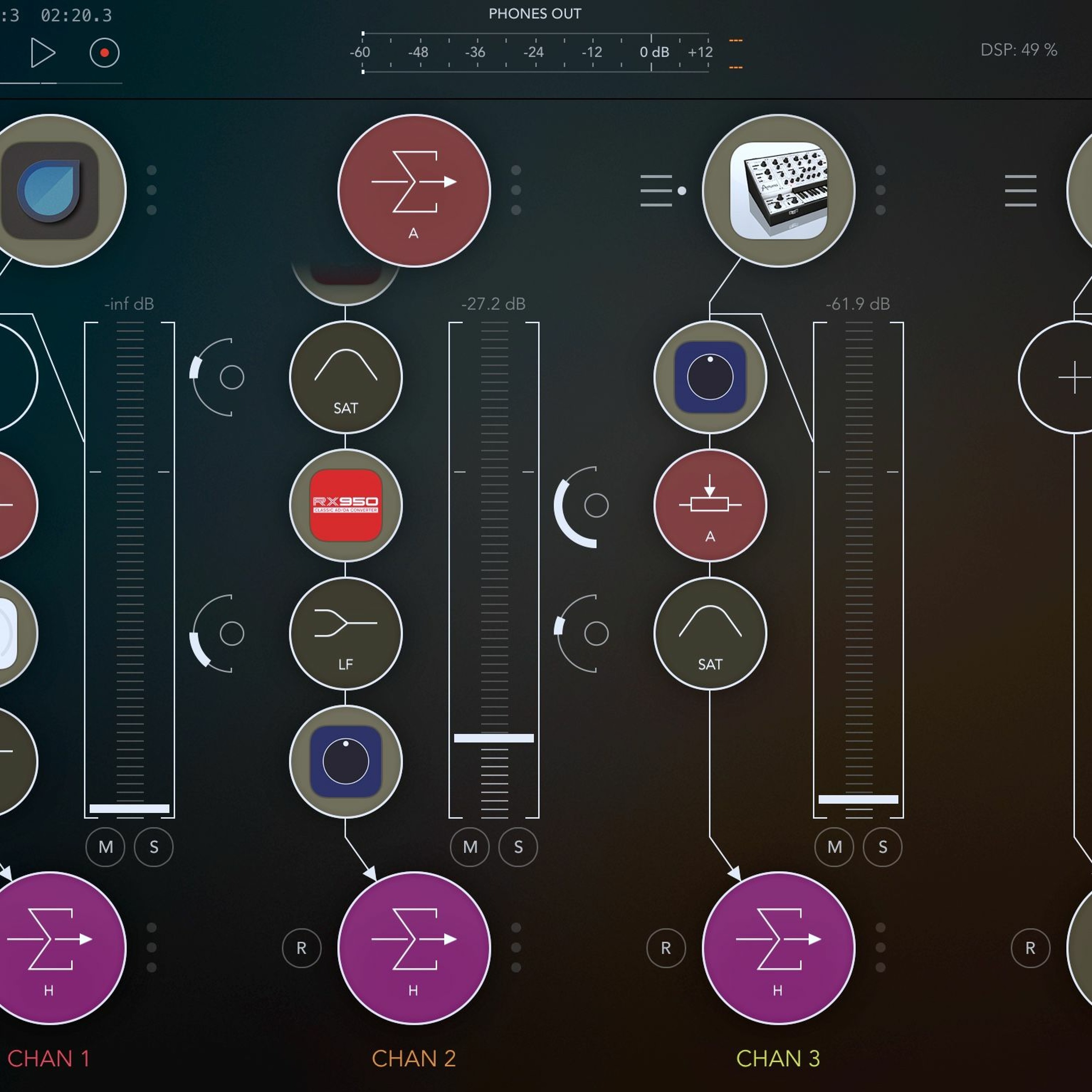Solo CHAN 1 with its S button

pyautogui.click(x=154, y=847)
